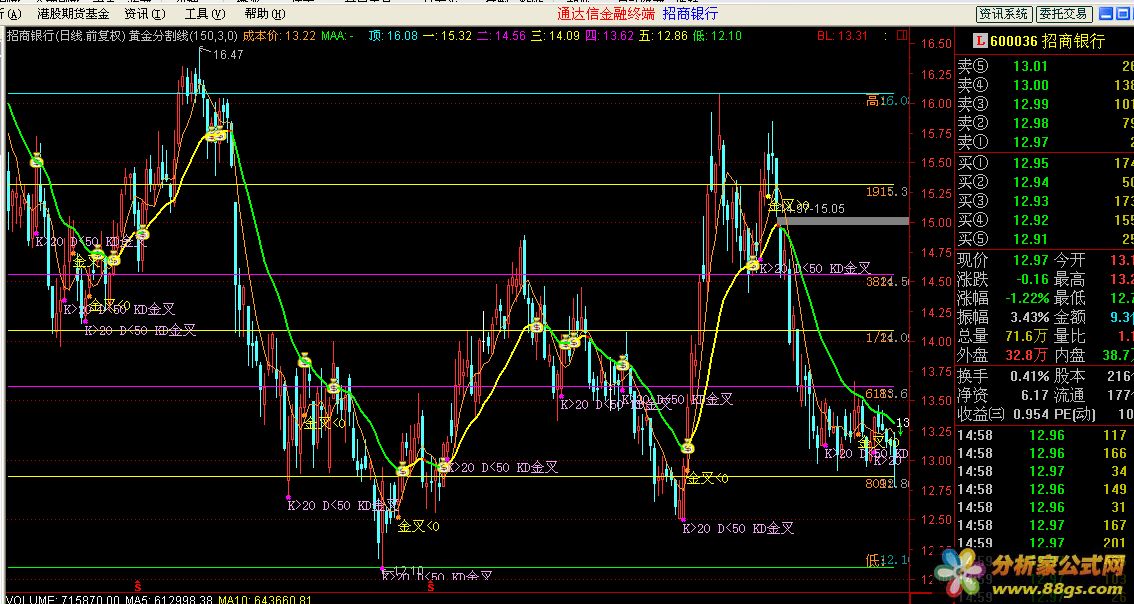The height and width of the screenshot is (604, 1134).
Task: Click the 成本价:13.22 value
Action: 279,35
